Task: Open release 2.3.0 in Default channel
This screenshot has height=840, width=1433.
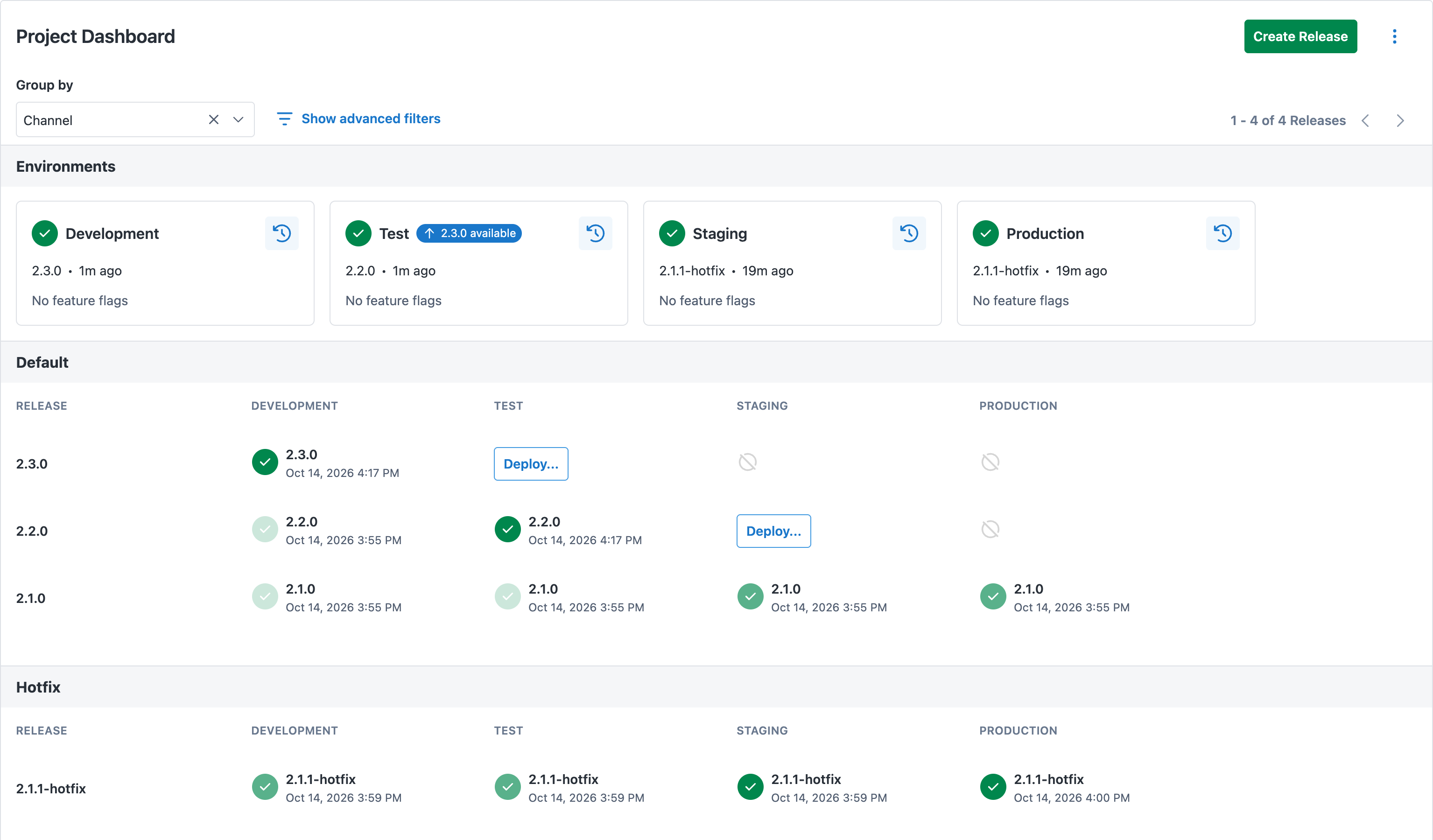Action: point(32,464)
